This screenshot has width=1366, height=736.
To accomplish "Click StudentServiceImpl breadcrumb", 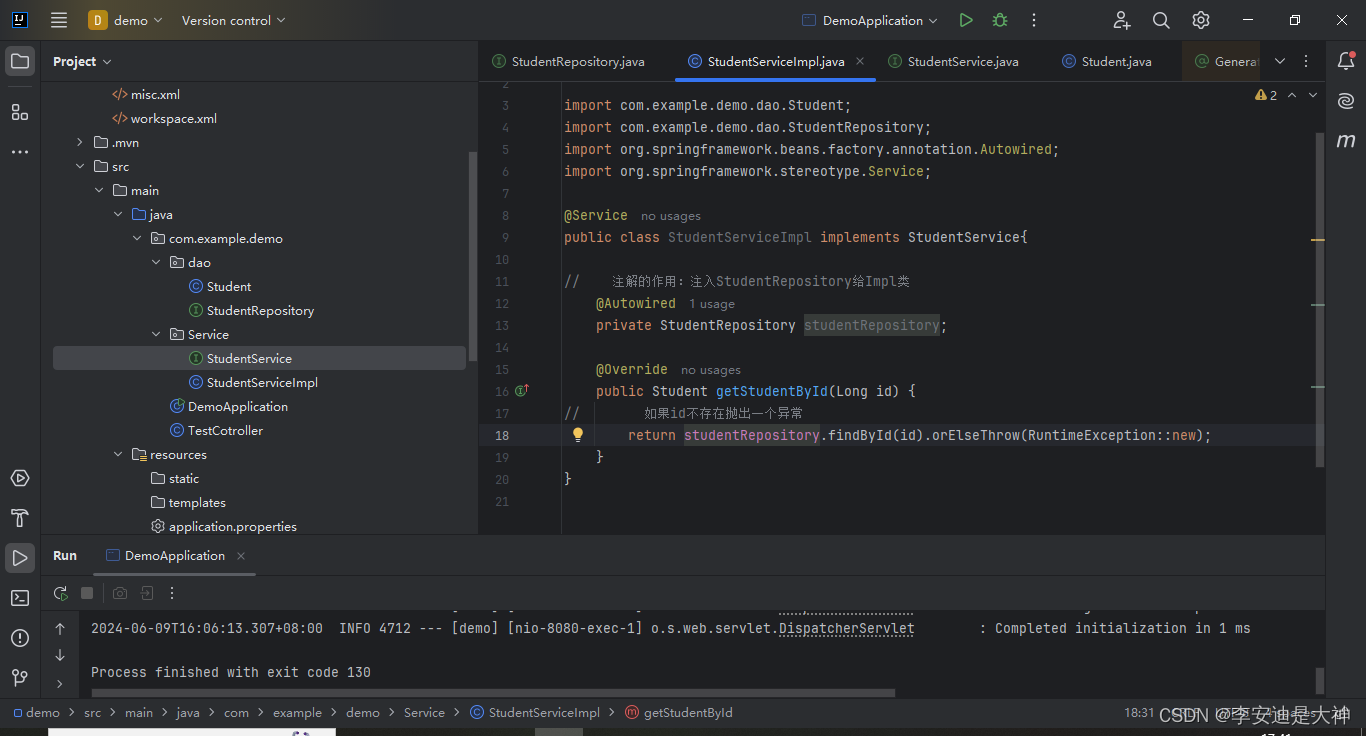I will [x=535, y=713].
